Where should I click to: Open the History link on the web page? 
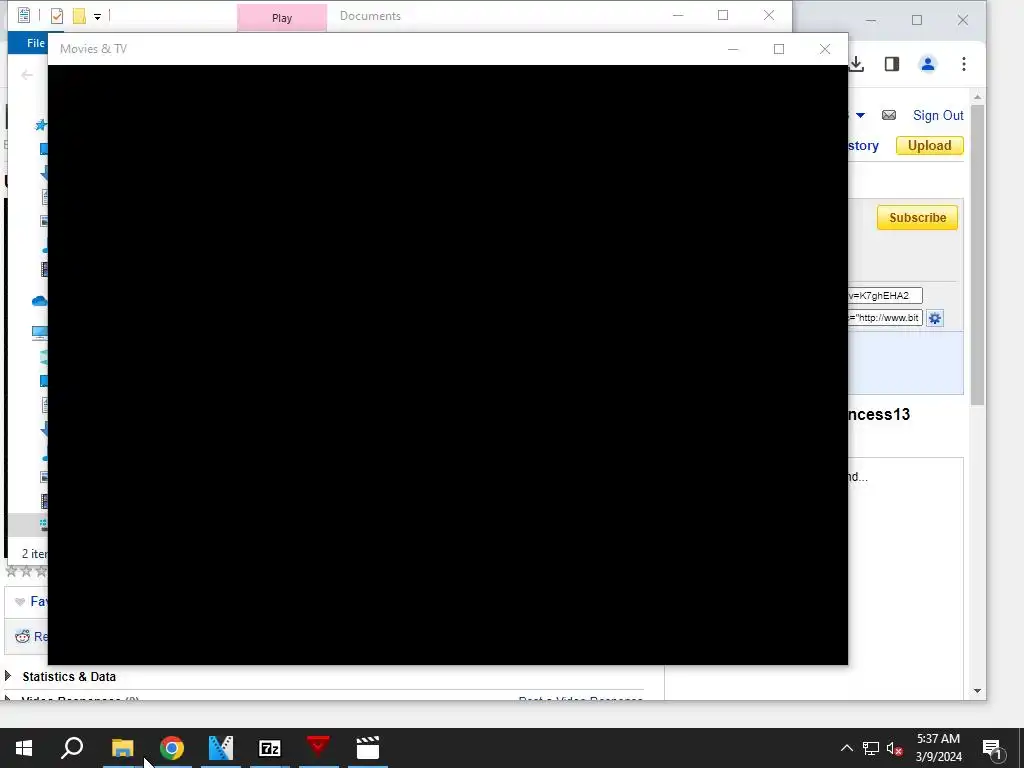[863, 146]
